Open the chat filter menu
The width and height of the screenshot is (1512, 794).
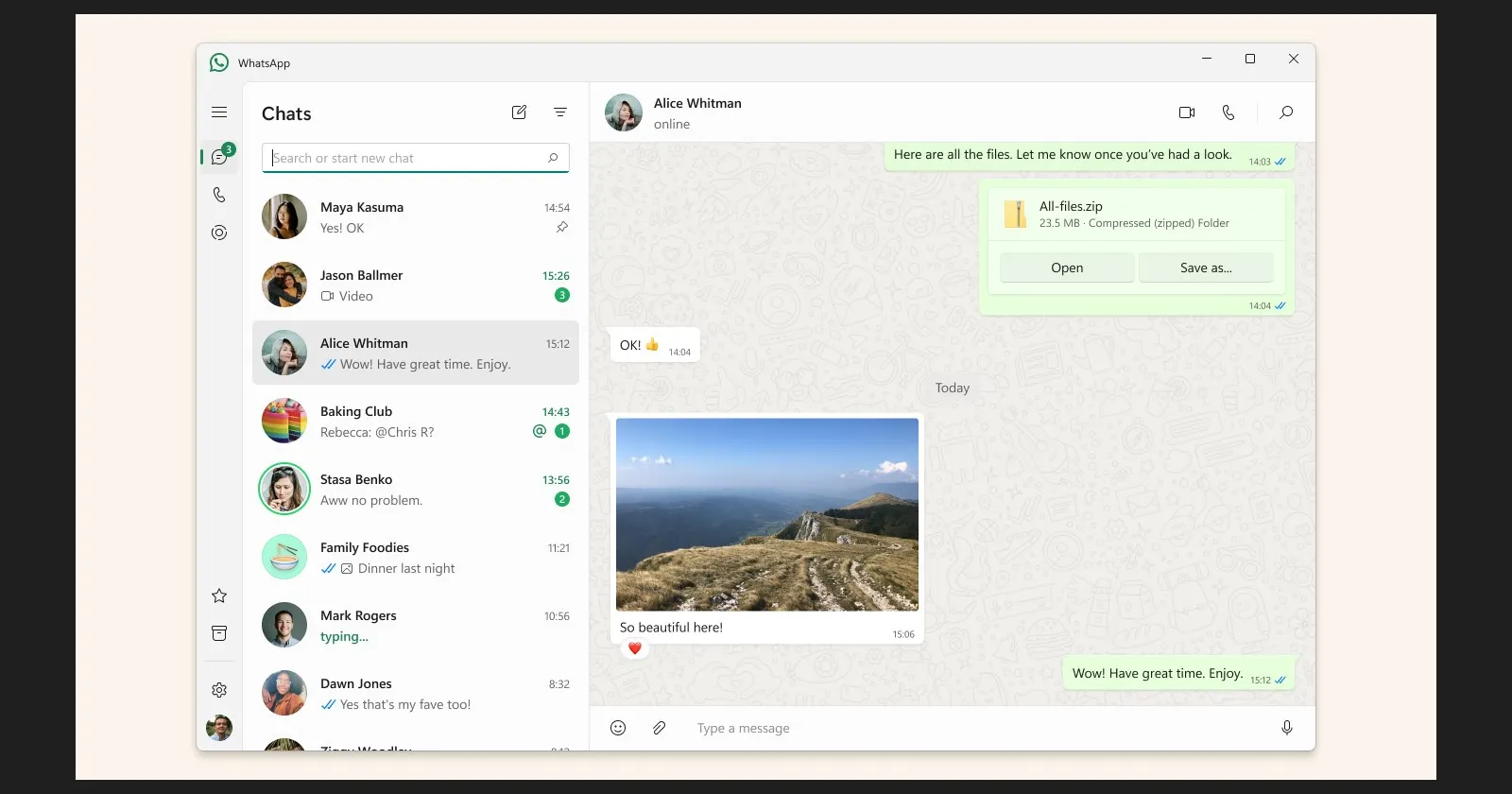tap(560, 112)
